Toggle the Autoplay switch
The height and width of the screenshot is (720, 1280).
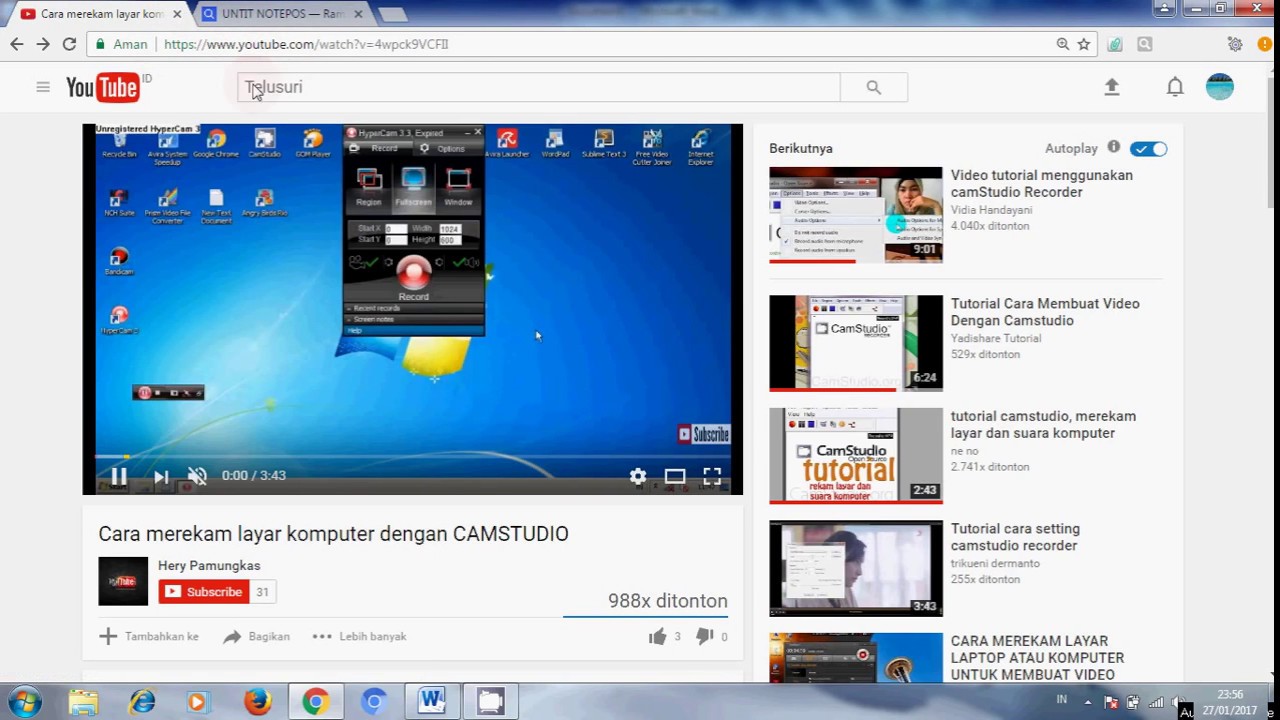1149,149
